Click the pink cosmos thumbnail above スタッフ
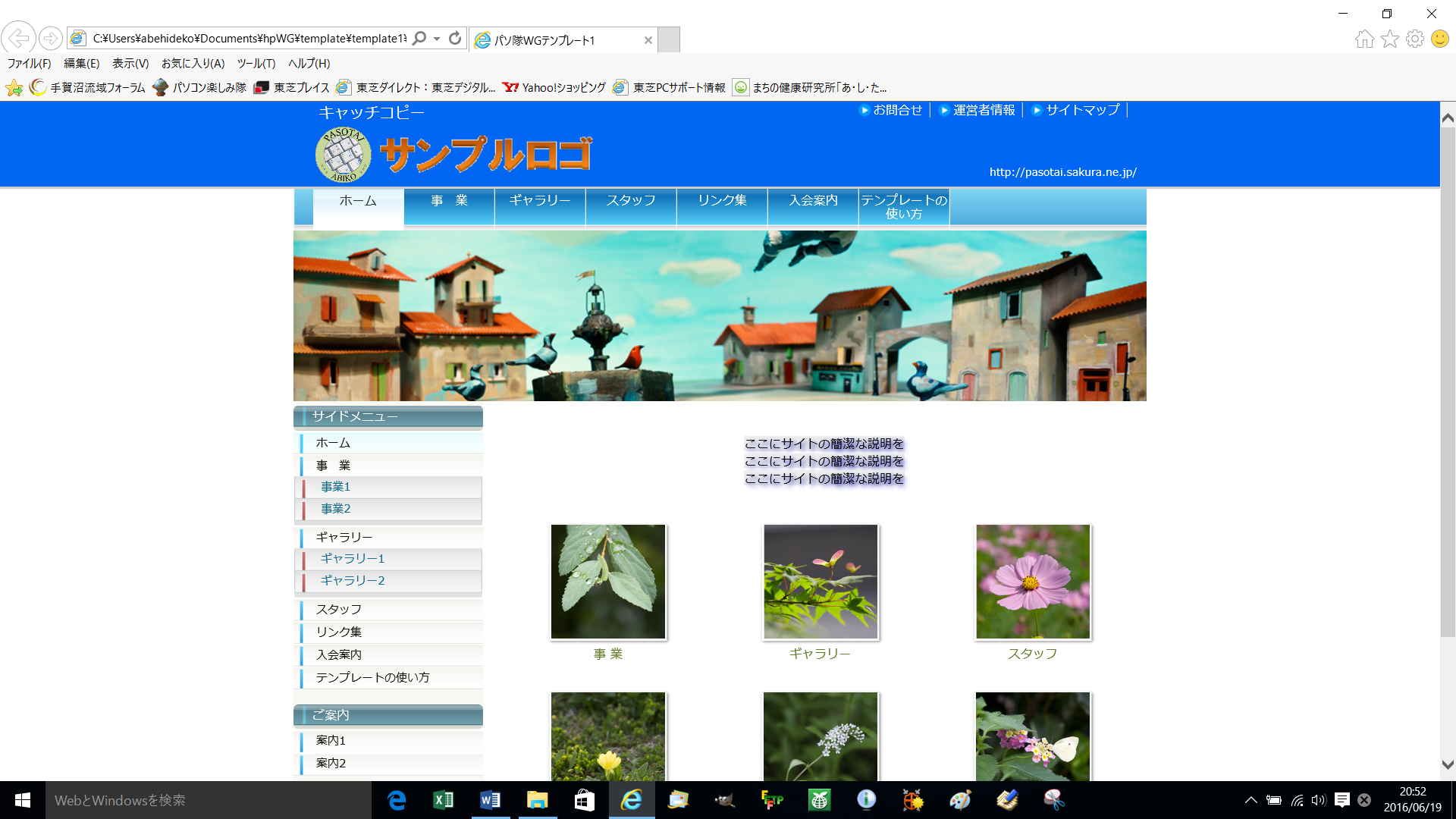Image resolution: width=1456 pixels, height=819 pixels. 1033,582
